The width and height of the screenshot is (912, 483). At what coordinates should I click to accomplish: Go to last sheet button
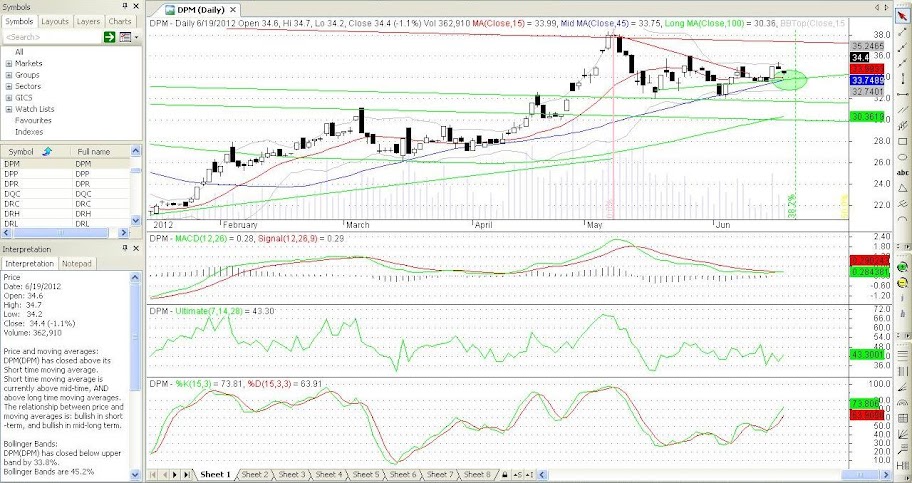(x=186, y=475)
